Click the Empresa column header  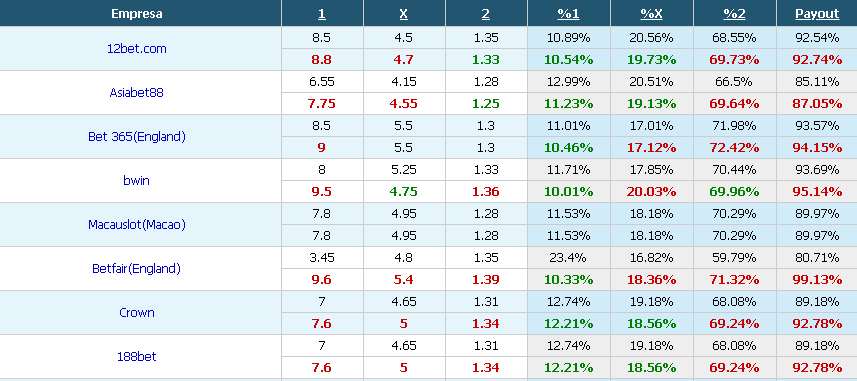pos(137,14)
